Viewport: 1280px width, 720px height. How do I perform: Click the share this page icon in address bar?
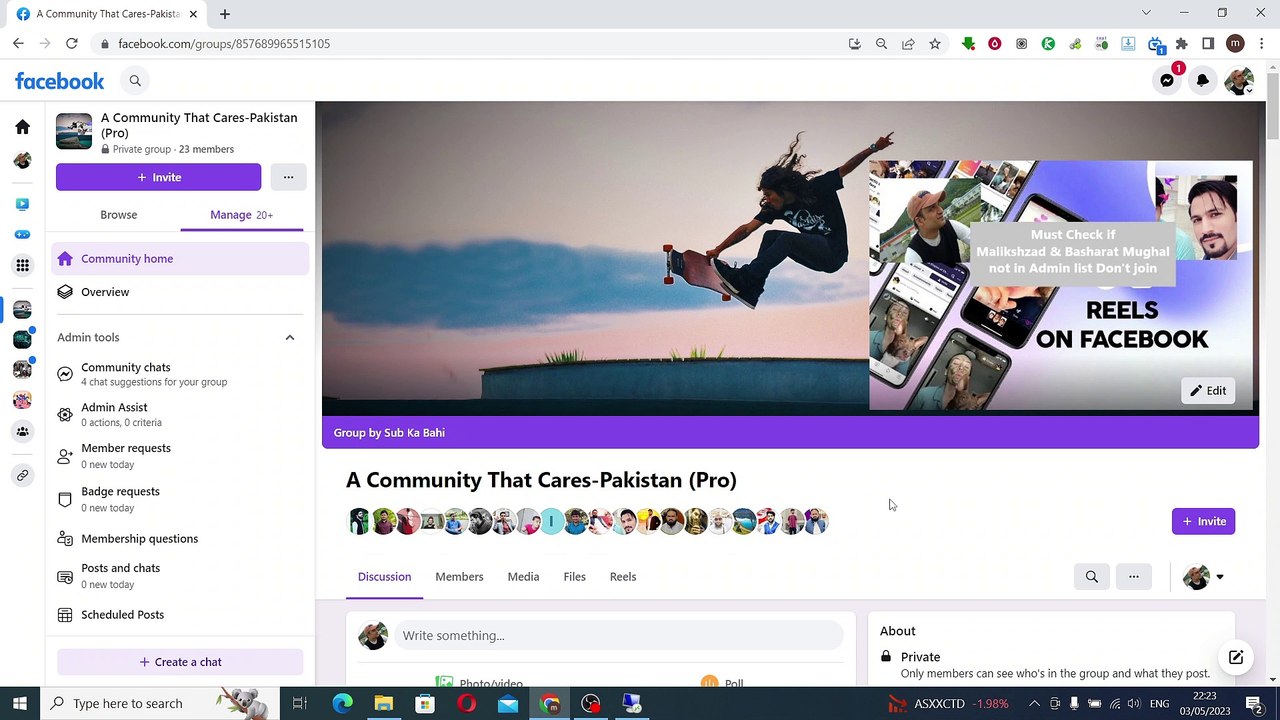[x=908, y=44]
